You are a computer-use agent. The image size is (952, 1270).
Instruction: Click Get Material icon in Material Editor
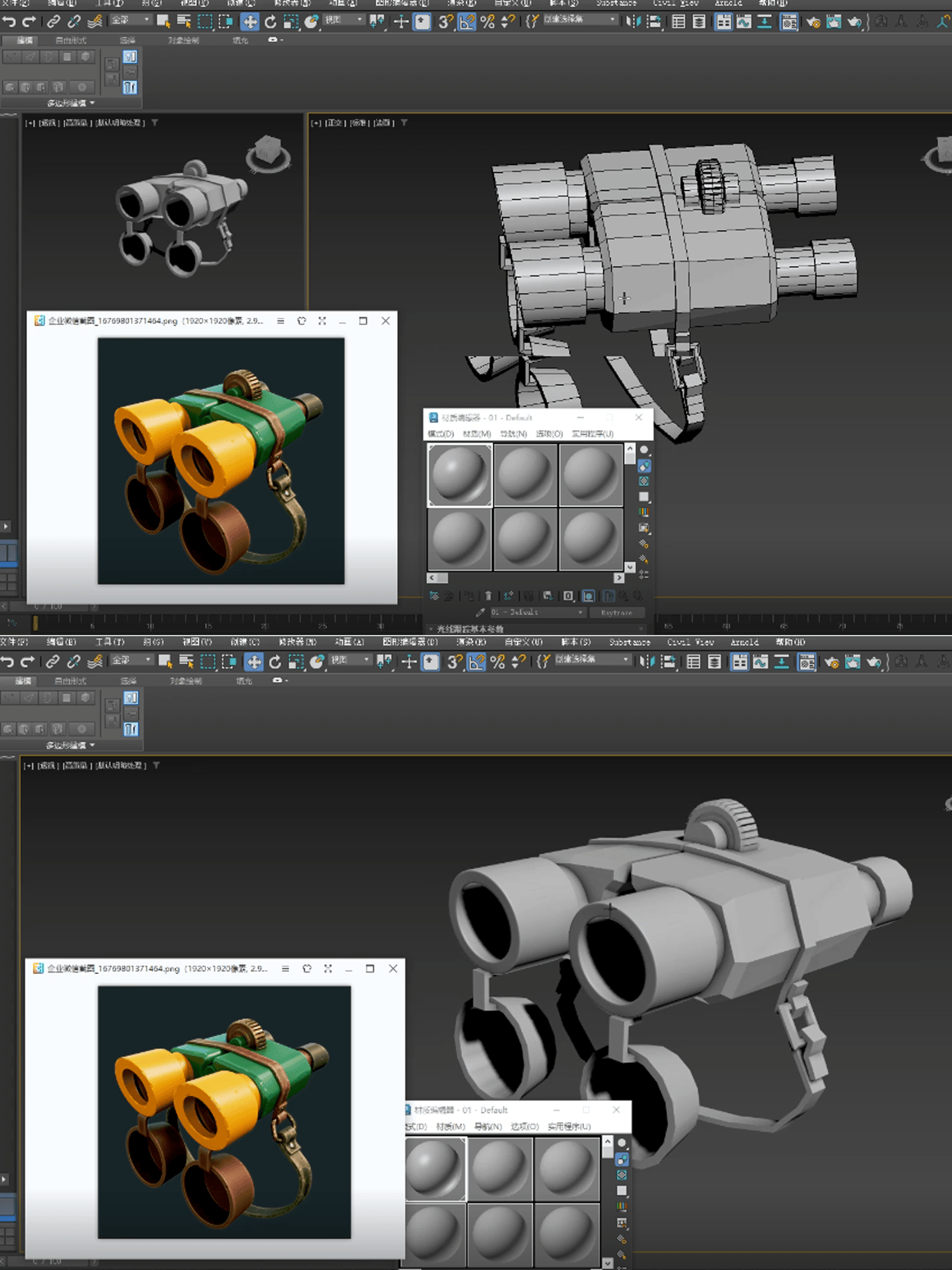[x=434, y=596]
